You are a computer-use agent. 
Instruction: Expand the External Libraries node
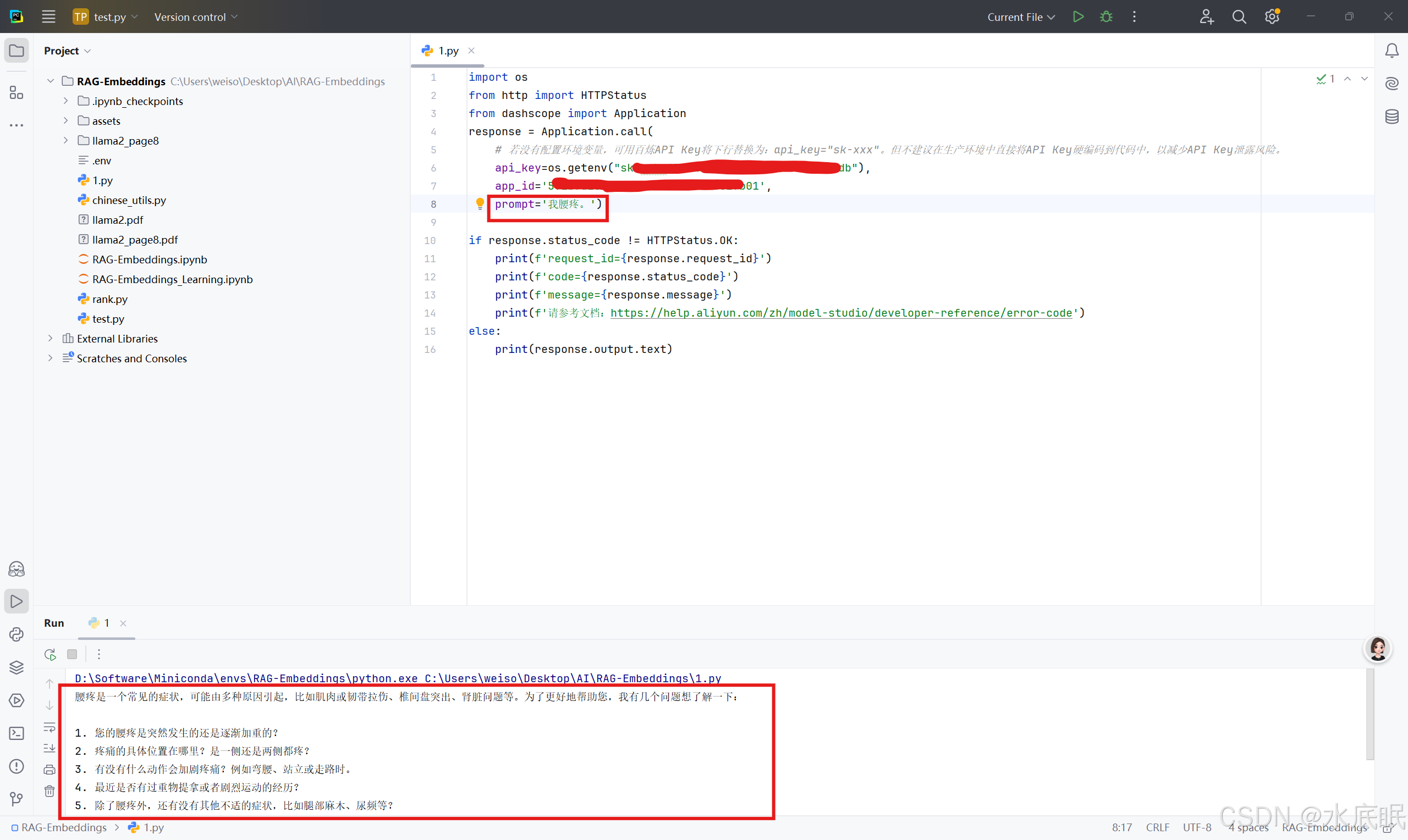click(51, 339)
